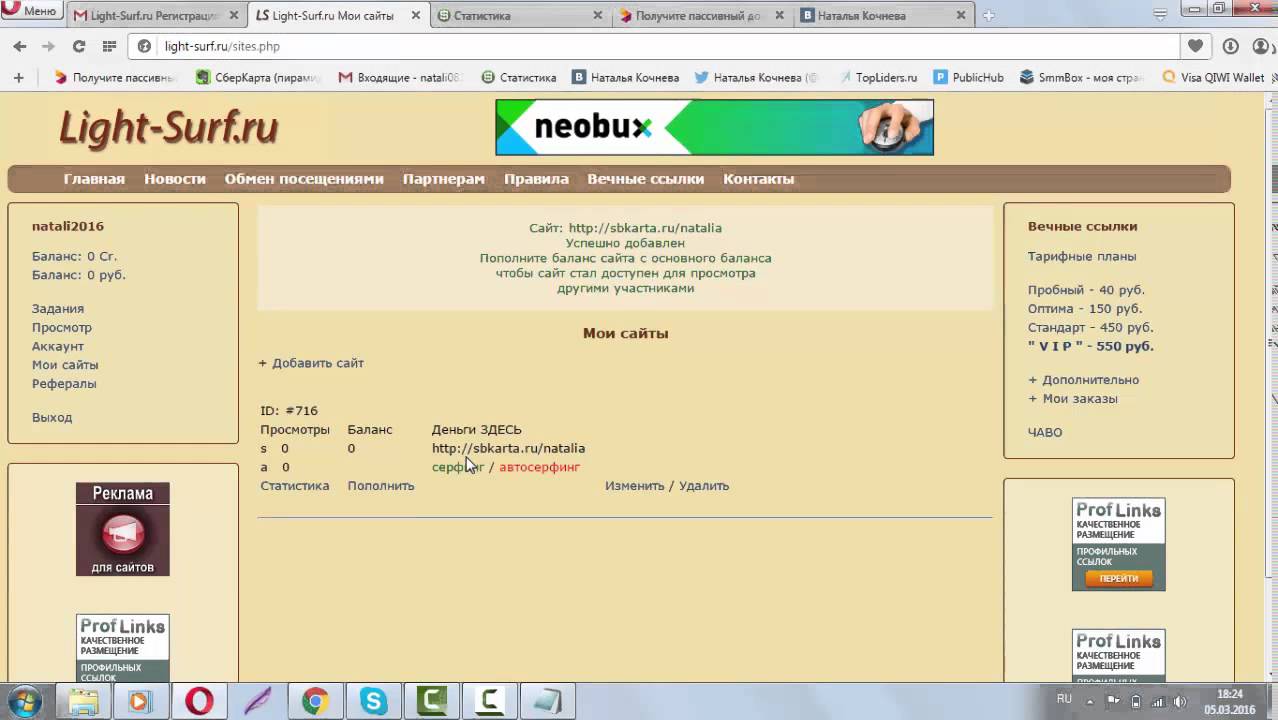Open Контакты in the site menu
Viewport: 1278px width, 720px height.
(758, 179)
